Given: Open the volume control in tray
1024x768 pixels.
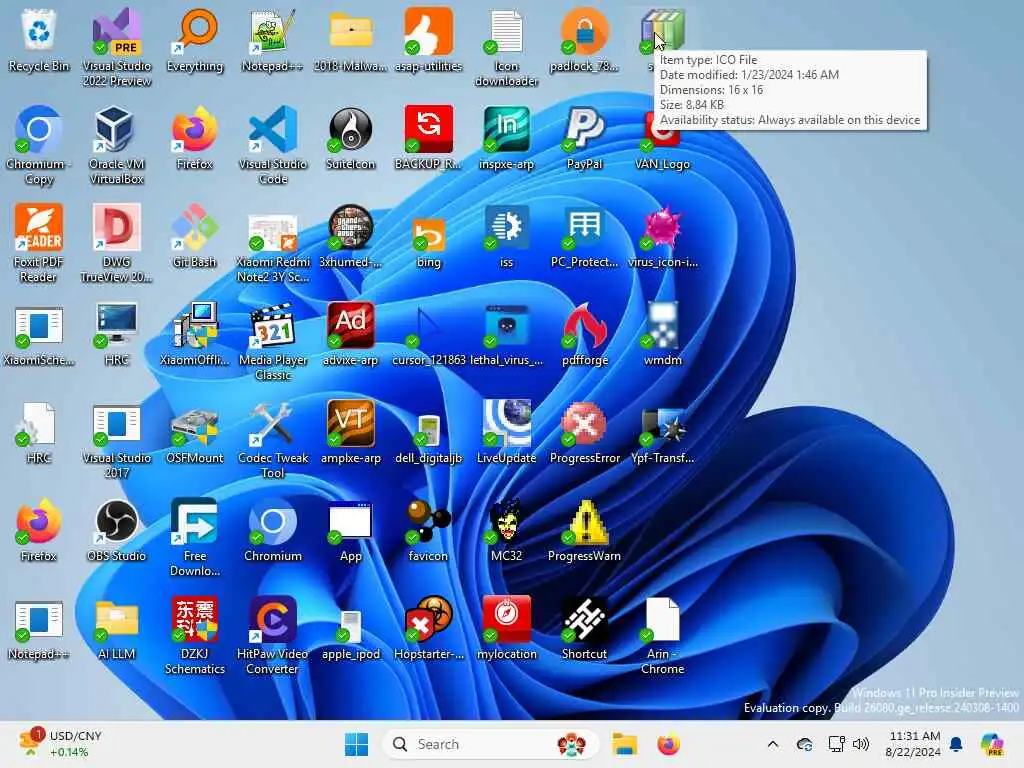Looking at the screenshot, I should tap(861, 744).
